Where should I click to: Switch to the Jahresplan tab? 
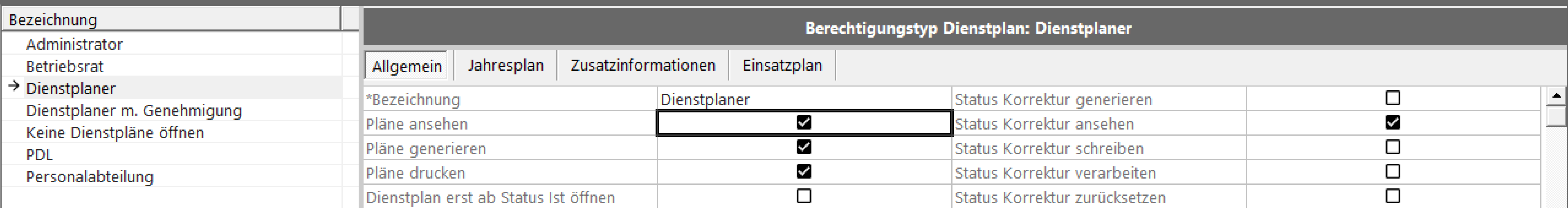tap(505, 66)
